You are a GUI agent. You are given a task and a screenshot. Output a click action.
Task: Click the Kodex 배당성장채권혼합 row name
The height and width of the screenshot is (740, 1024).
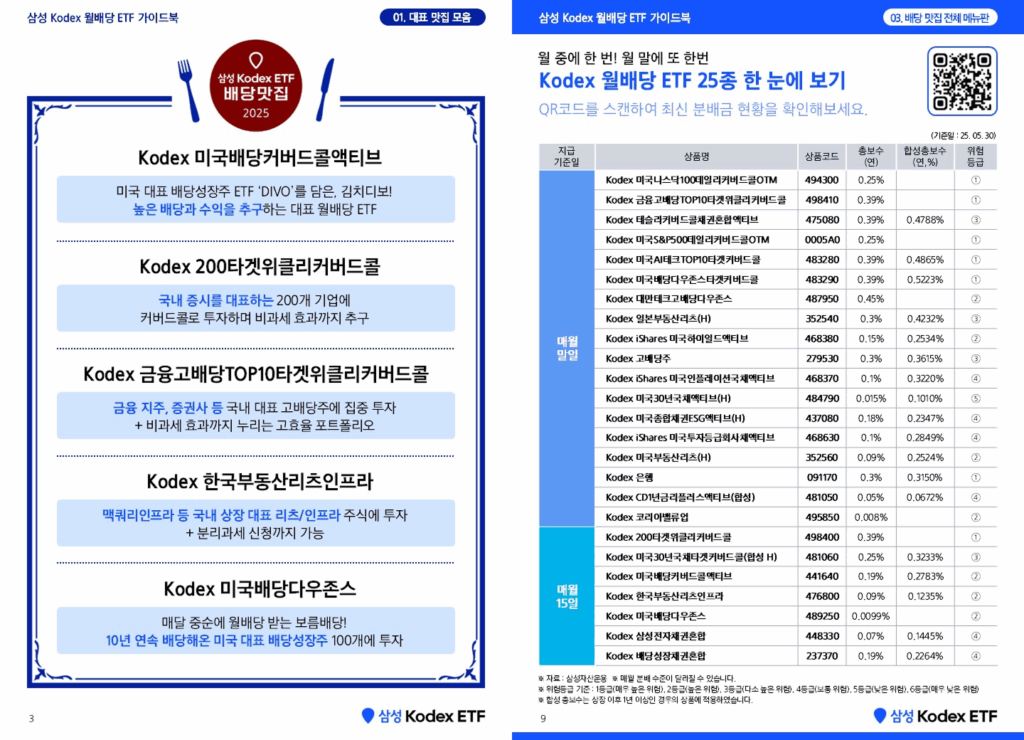coord(656,656)
